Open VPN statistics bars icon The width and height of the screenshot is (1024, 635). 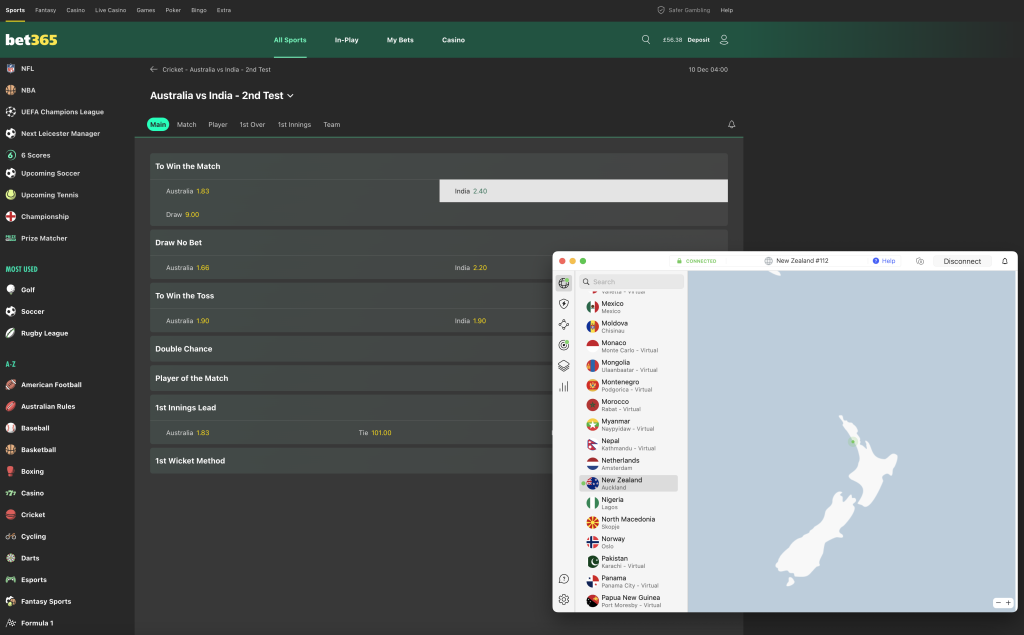tap(564, 387)
